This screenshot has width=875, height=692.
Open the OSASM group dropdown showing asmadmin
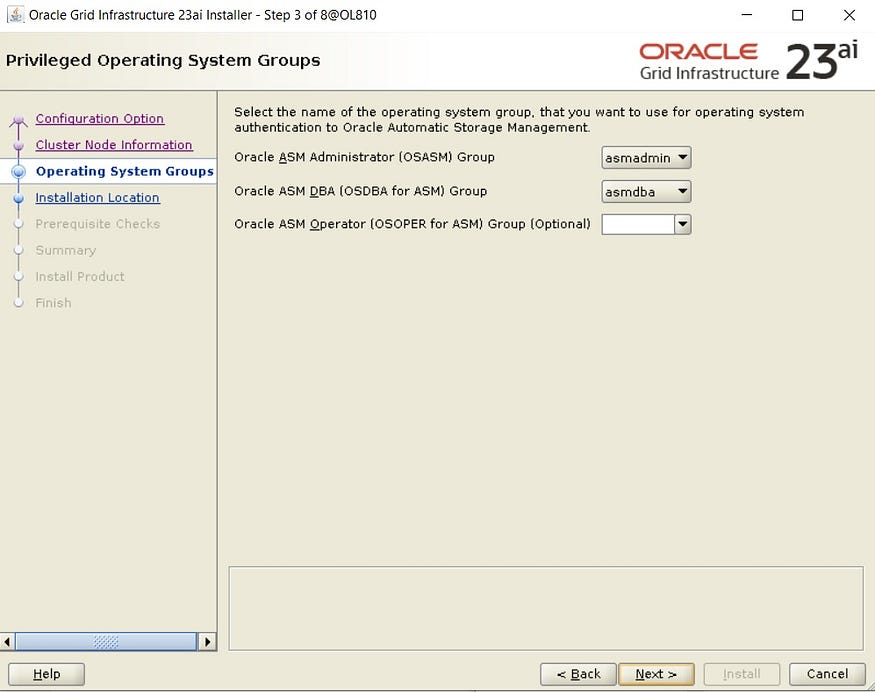[646, 158]
